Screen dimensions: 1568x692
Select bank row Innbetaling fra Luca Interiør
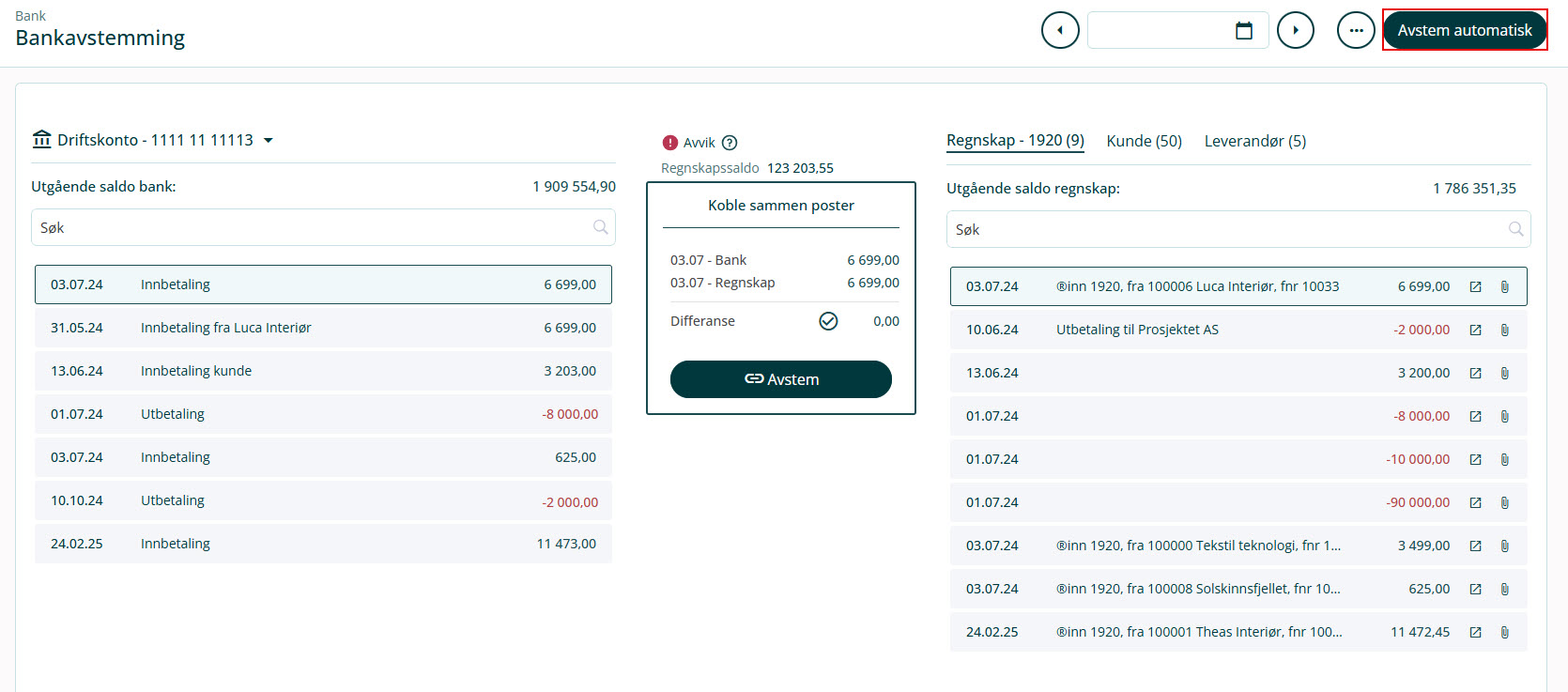(x=323, y=328)
